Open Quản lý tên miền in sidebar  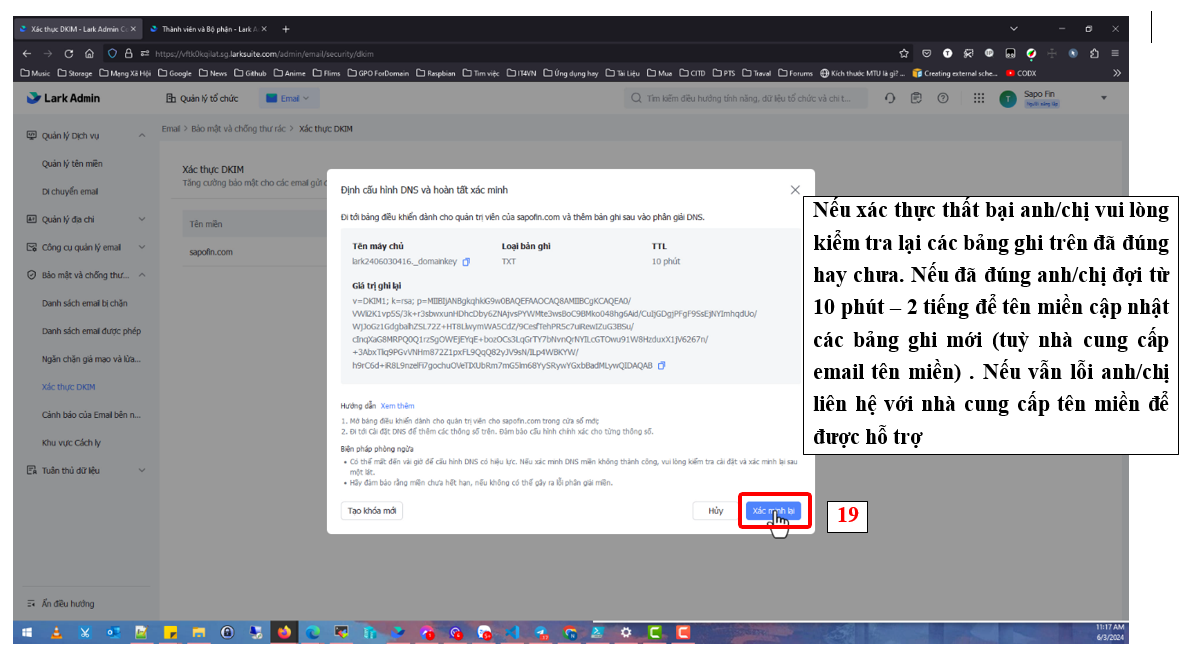tap(72, 164)
